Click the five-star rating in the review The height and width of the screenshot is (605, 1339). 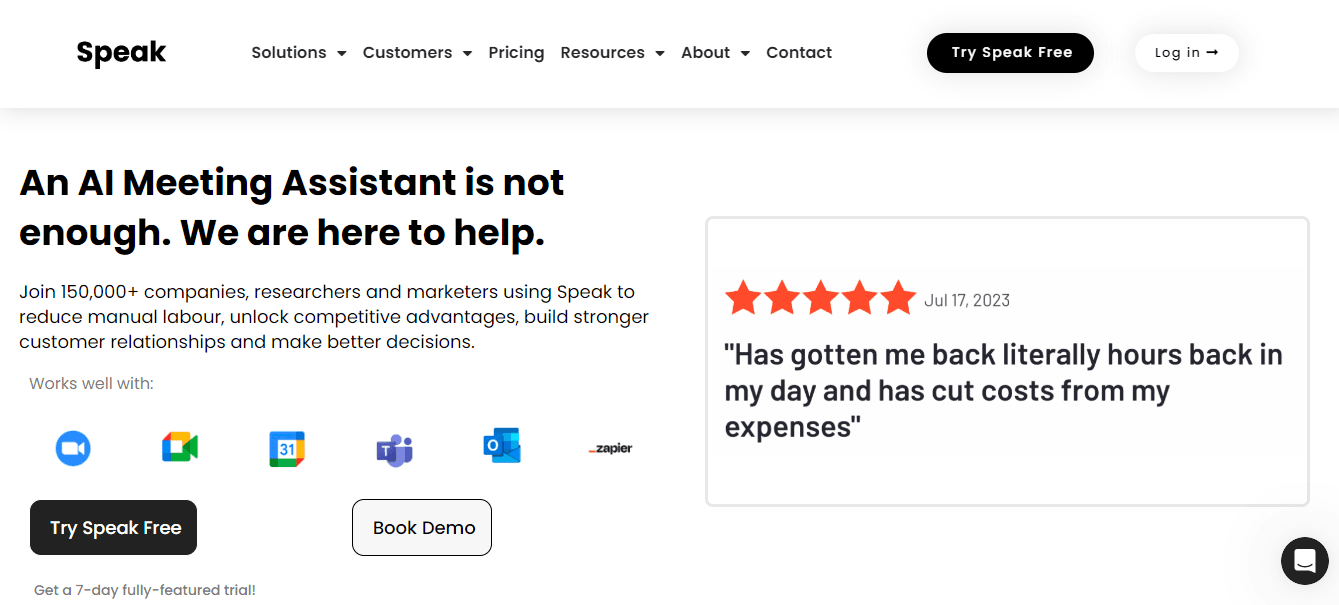(820, 298)
